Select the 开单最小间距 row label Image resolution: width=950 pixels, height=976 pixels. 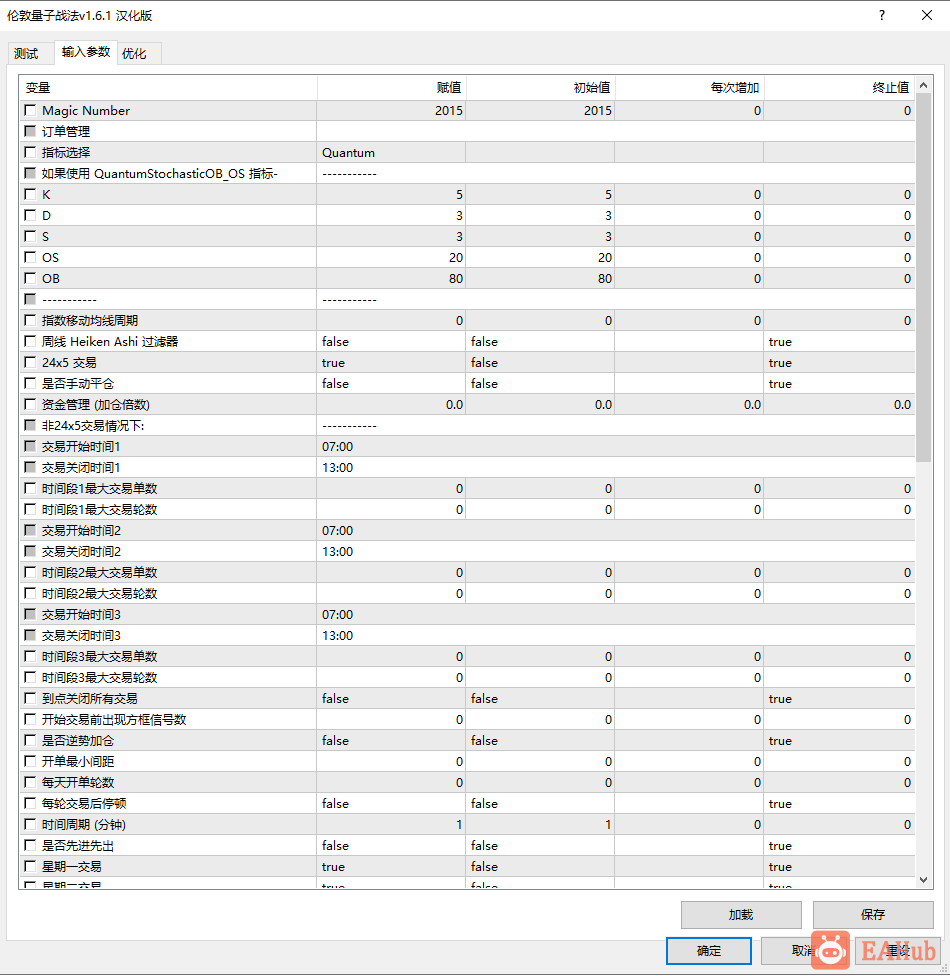click(x=78, y=761)
